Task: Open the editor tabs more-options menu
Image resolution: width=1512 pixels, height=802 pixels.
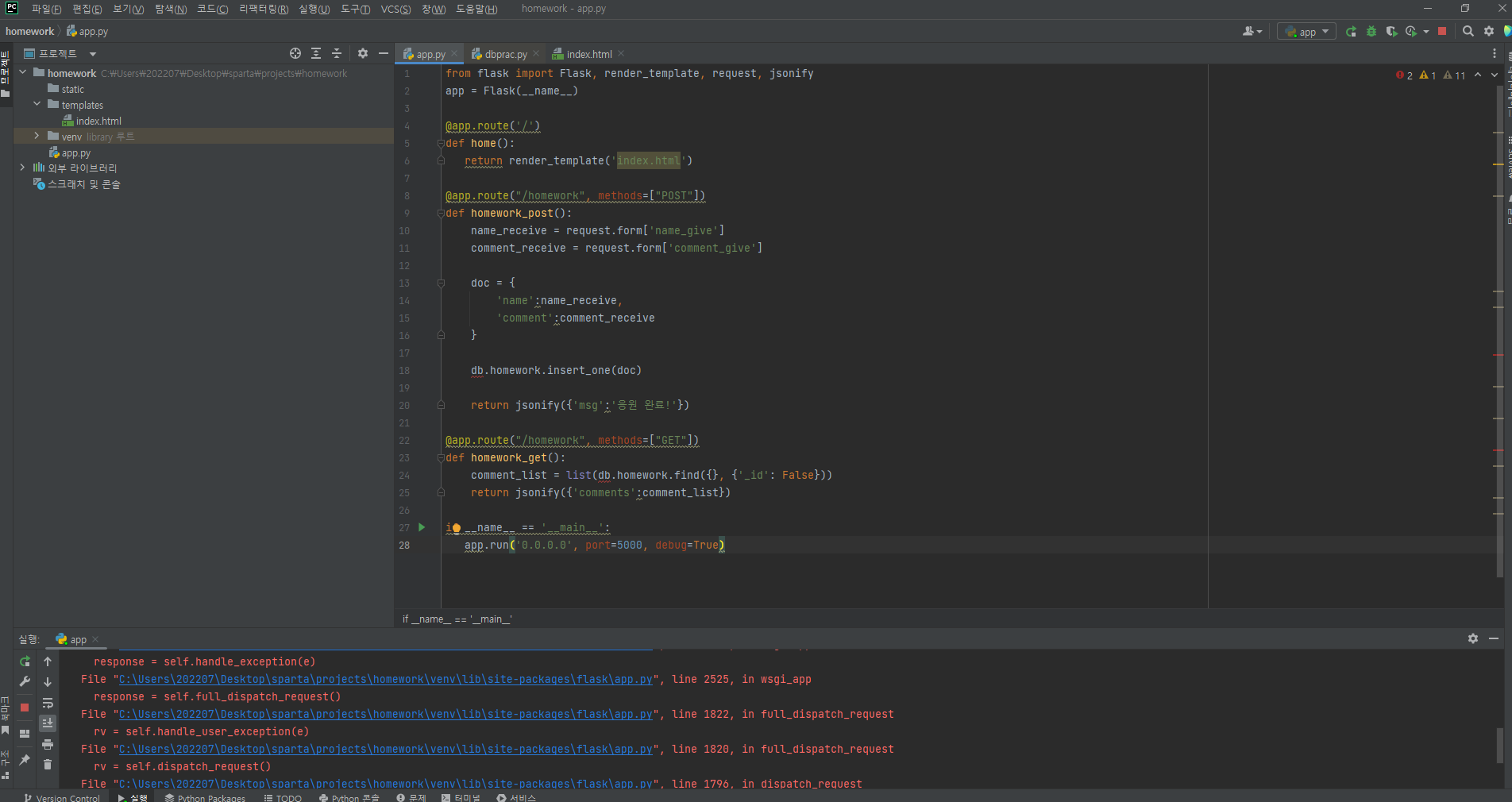Action: (x=1494, y=53)
